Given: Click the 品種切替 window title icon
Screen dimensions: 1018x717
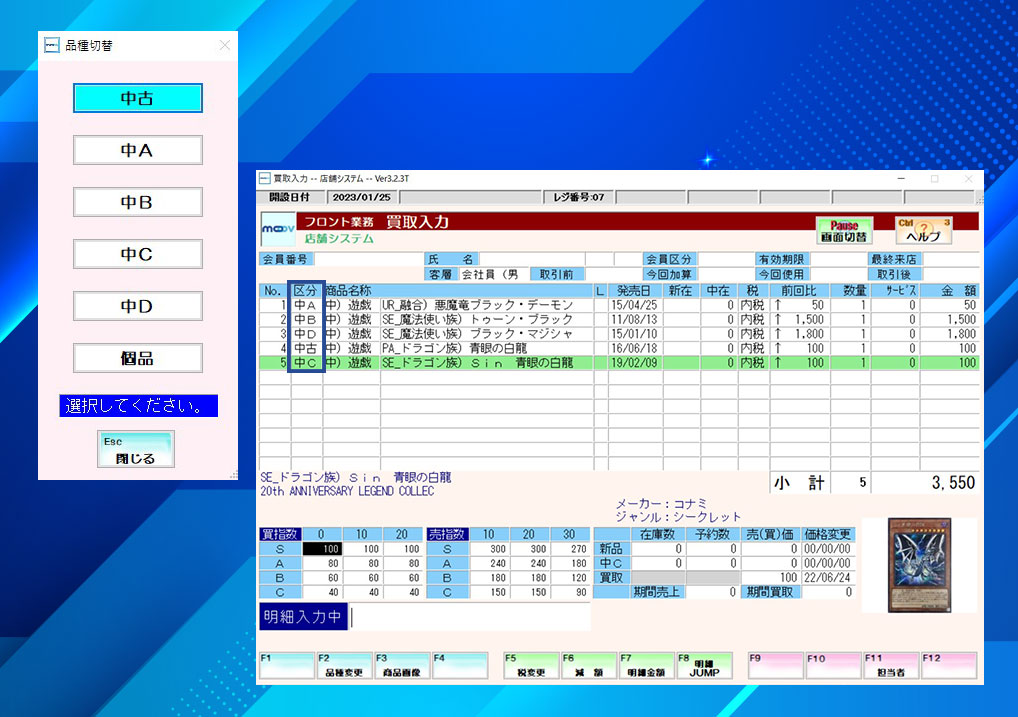Looking at the screenshot, I should 52,45.
